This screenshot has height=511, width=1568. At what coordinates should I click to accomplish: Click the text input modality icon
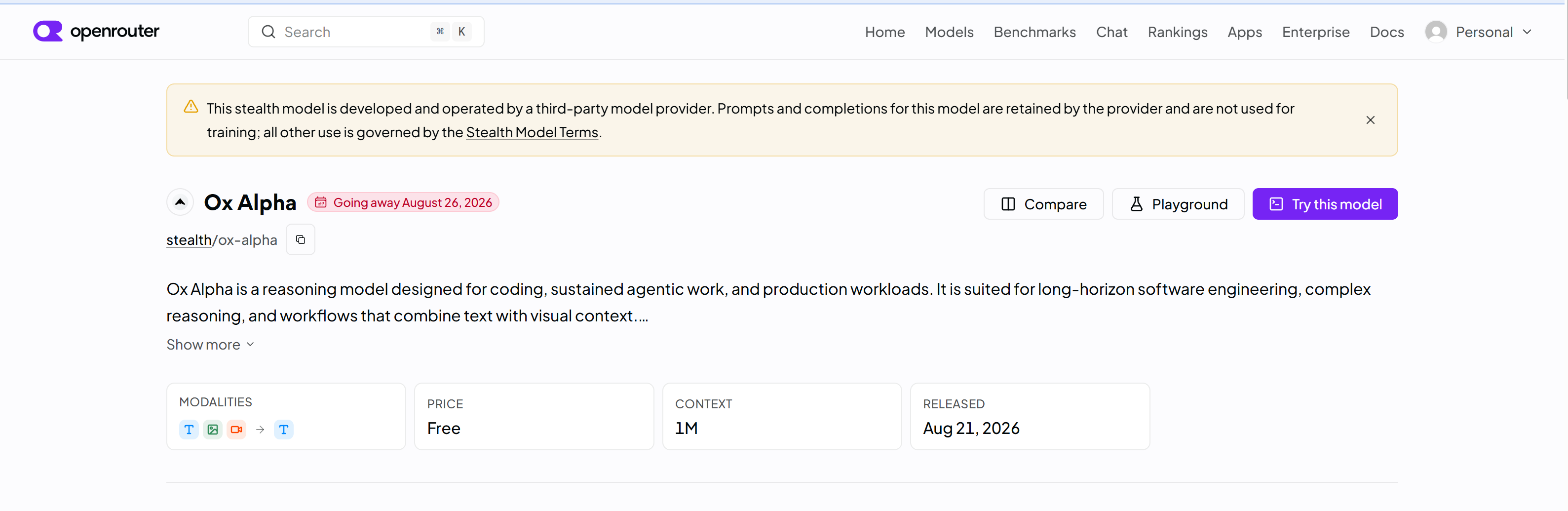pyautogui.click(x=189, y=430)
